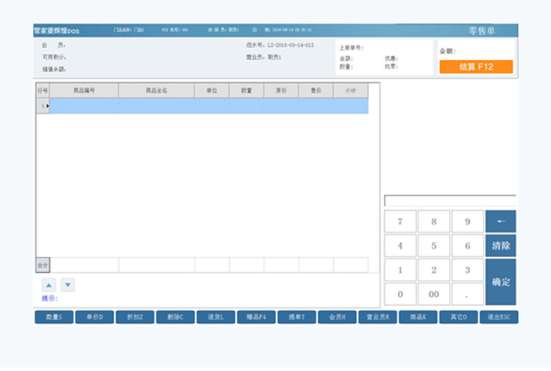Tap the single 0 key on keypad
Viewport: 551px width, 371px height.
click(x=400, y=294)
